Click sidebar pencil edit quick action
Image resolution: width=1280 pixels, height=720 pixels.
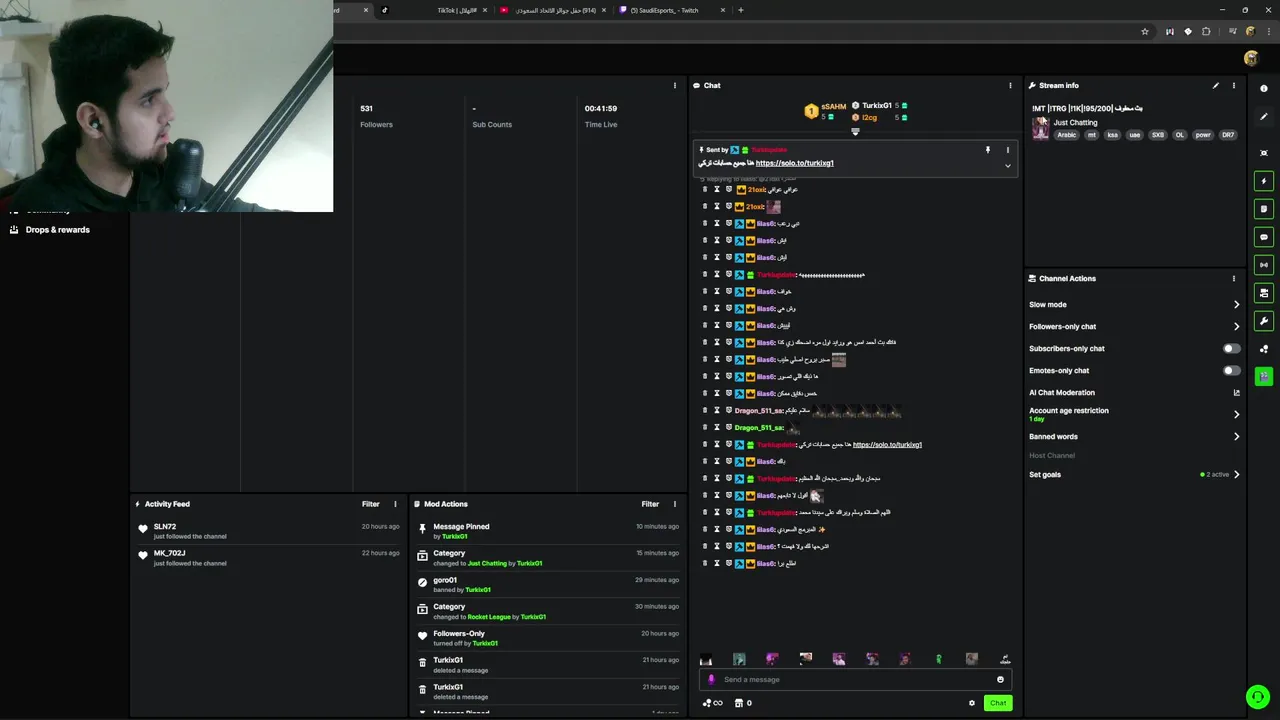pyautogui.click(x=1264, y=117)
